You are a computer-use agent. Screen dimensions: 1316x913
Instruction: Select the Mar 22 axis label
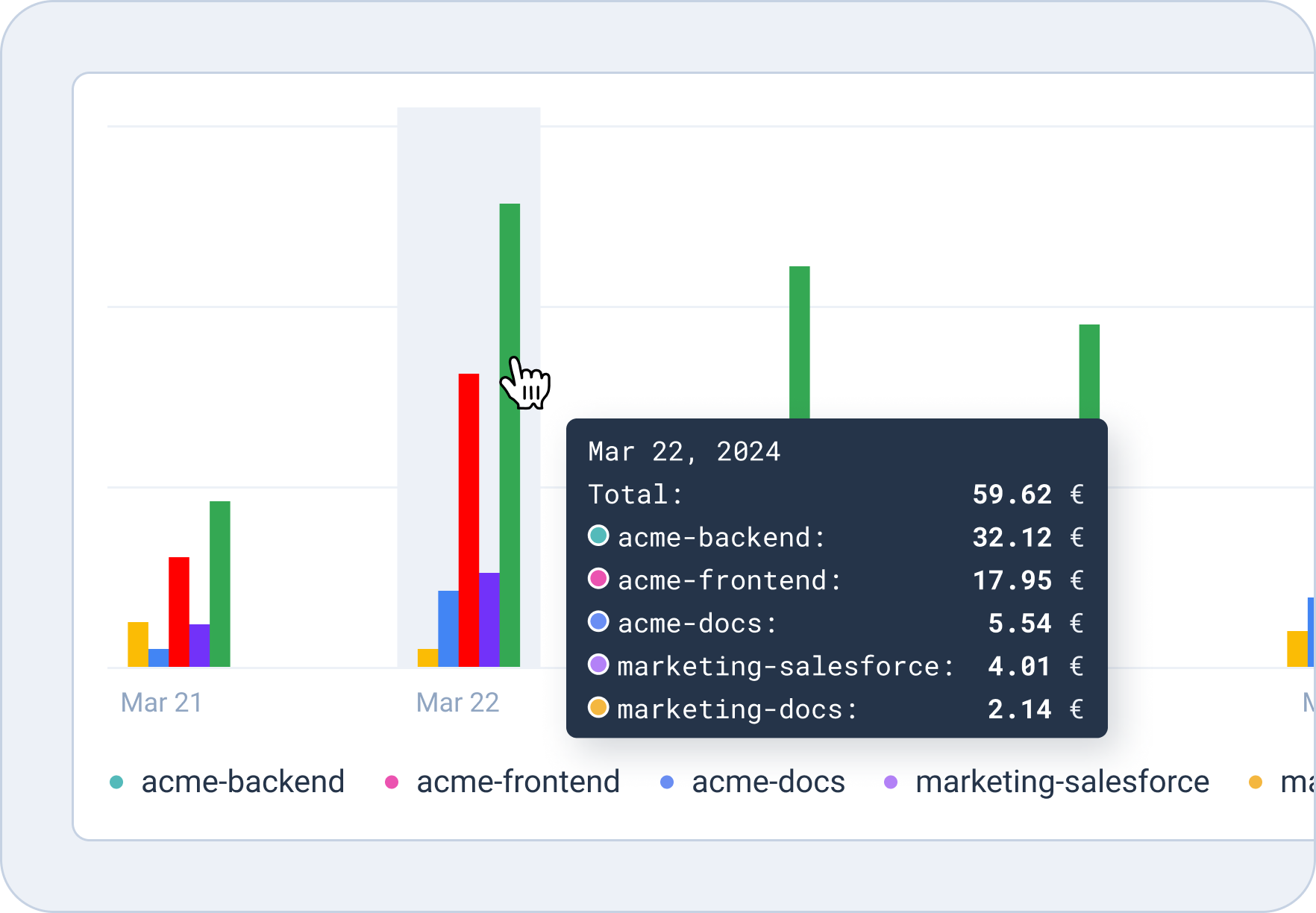coord(457,703)
